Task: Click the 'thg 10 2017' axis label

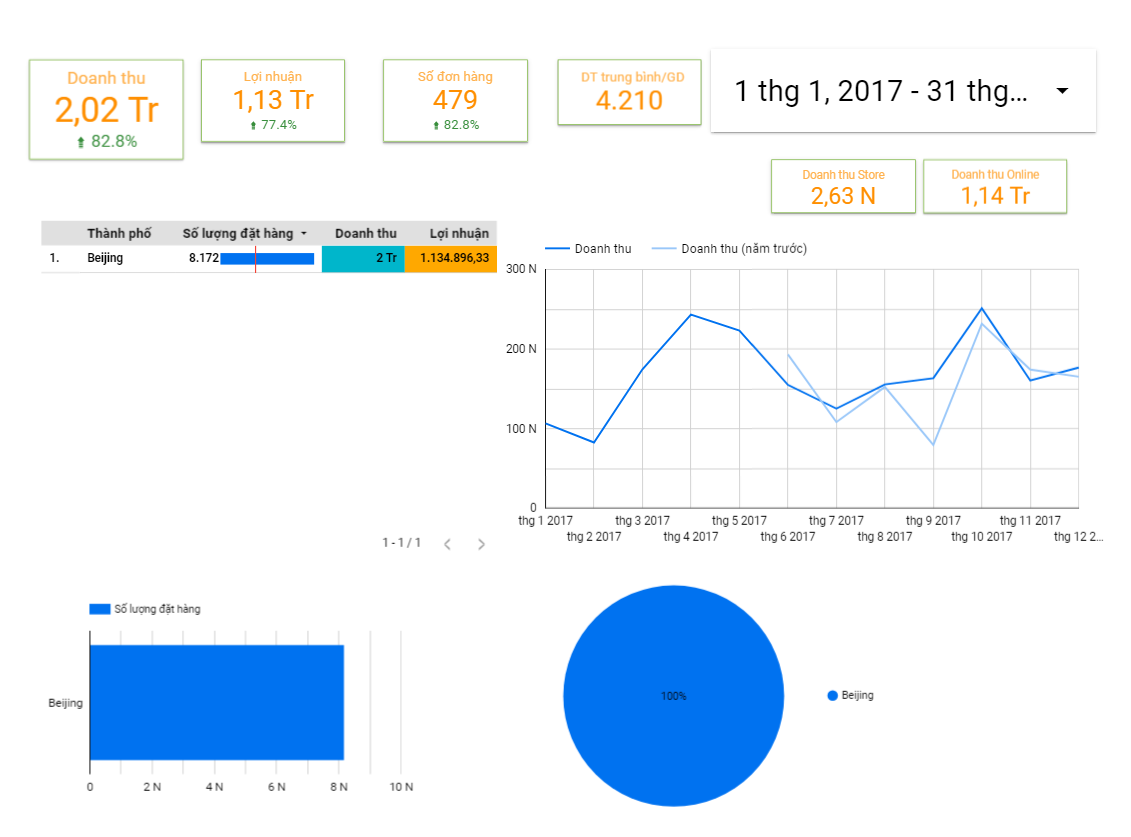Action: [x=981, y=536]
